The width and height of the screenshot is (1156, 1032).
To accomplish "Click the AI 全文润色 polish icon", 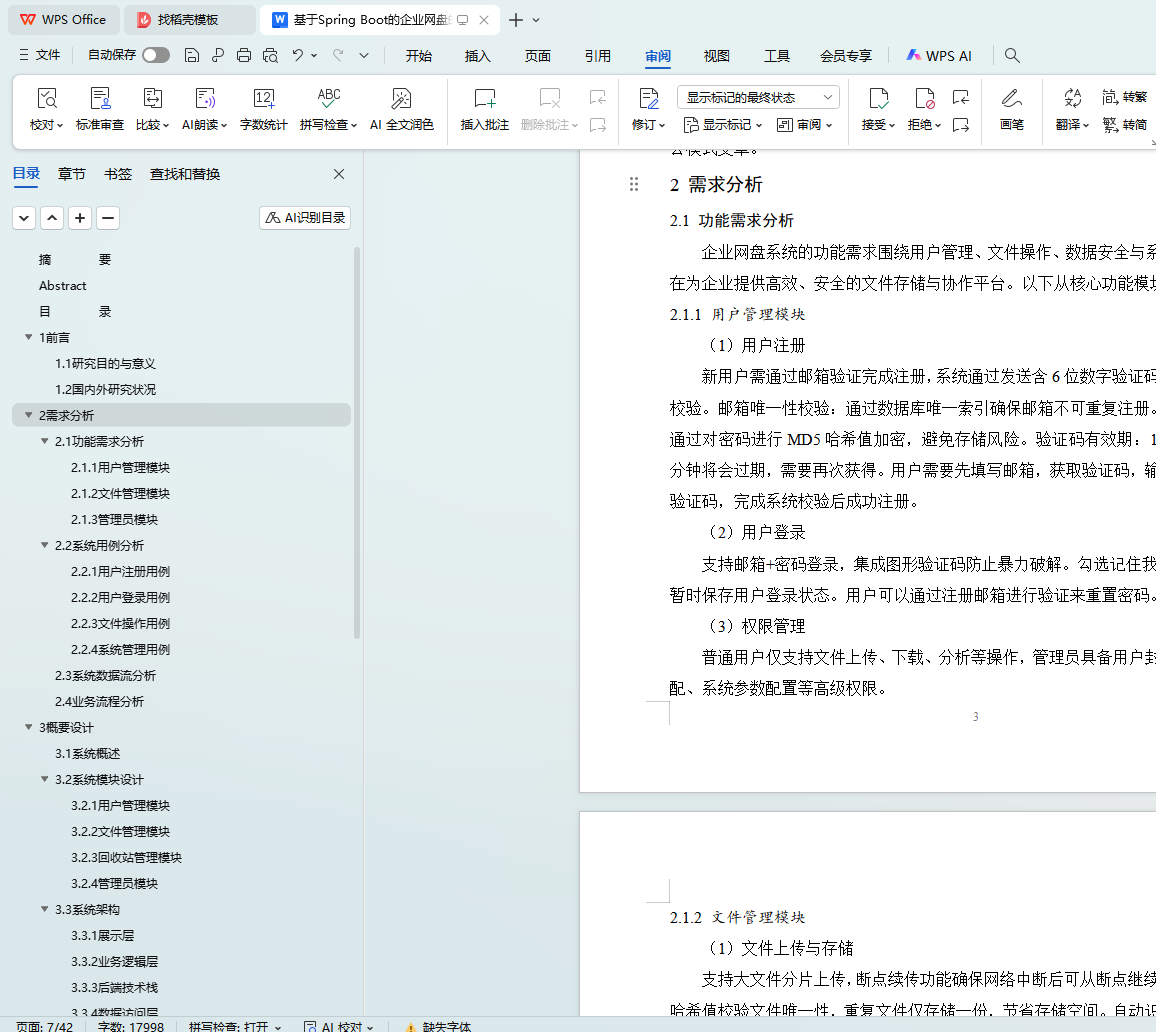I will (401, 99).
